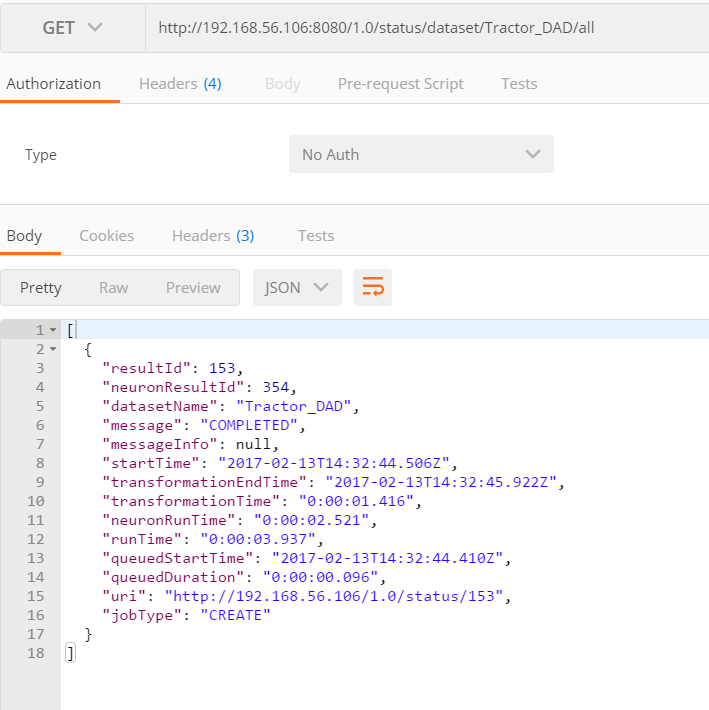This screenshot has width=709, height=710.
Task: Click the Type label in Authorization
Action: click(x=41, y=155)
